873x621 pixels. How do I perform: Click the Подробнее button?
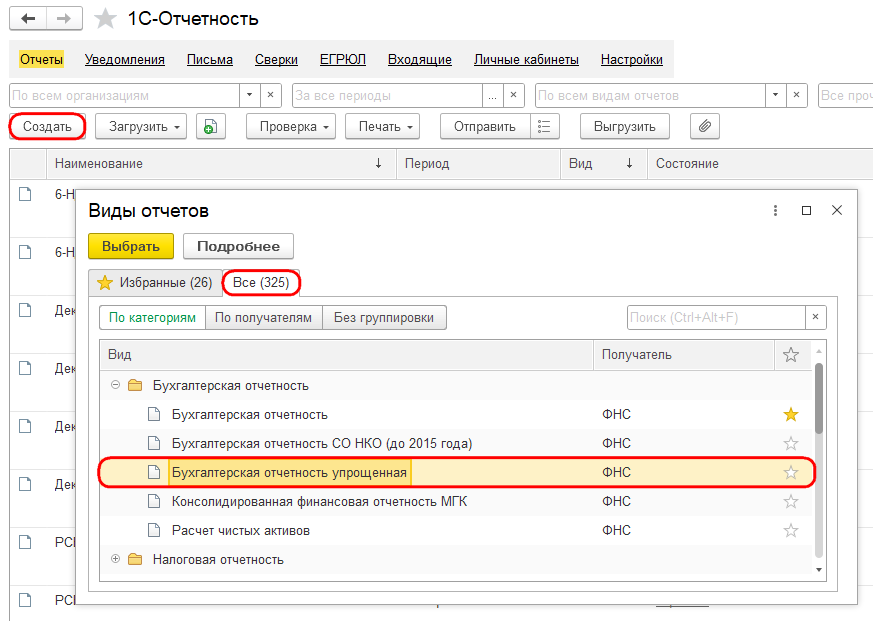pos(238,246)
